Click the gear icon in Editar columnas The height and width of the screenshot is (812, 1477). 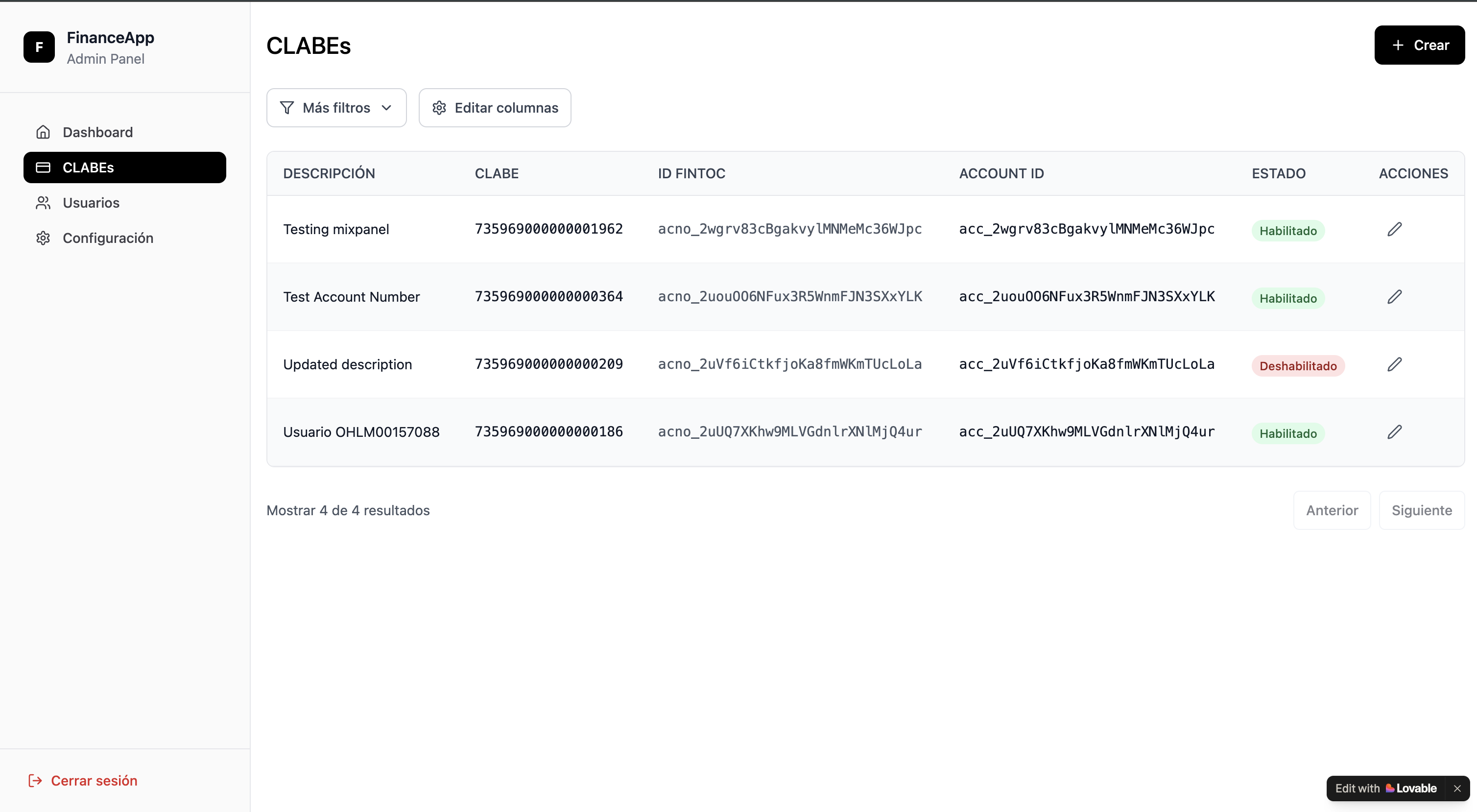click(439, 108)
